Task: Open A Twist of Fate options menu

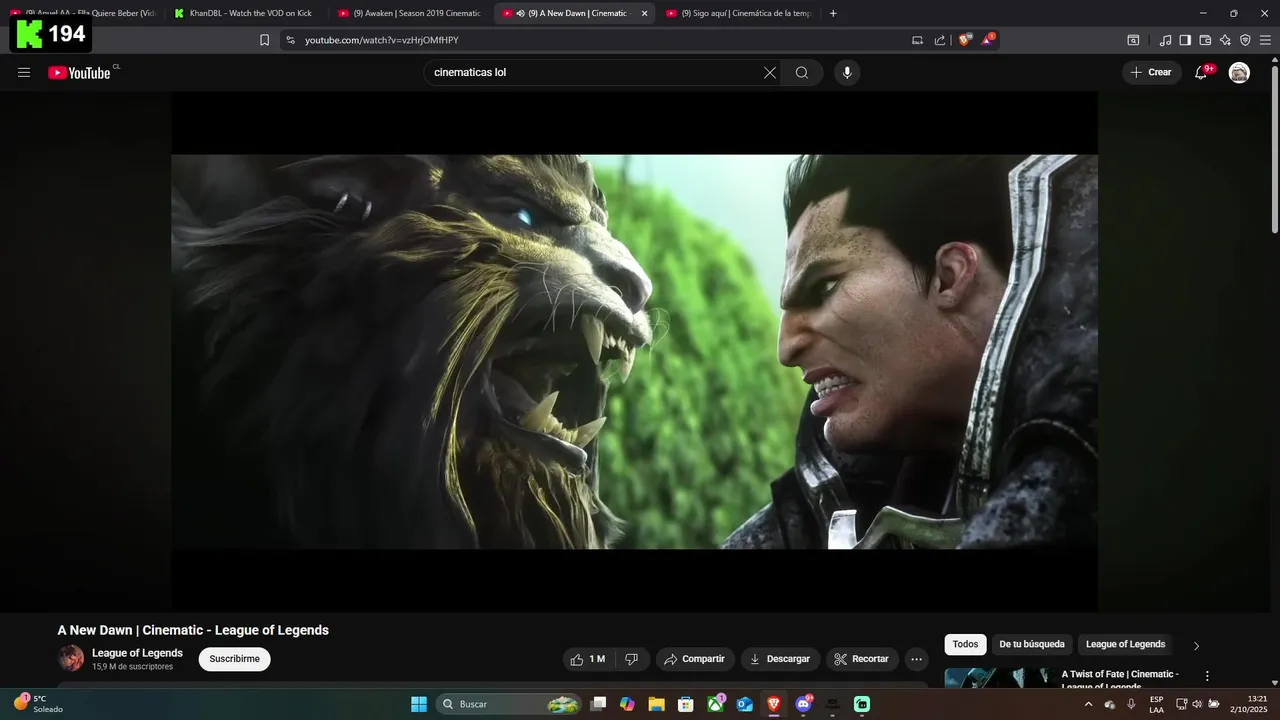Action: 1207,676
